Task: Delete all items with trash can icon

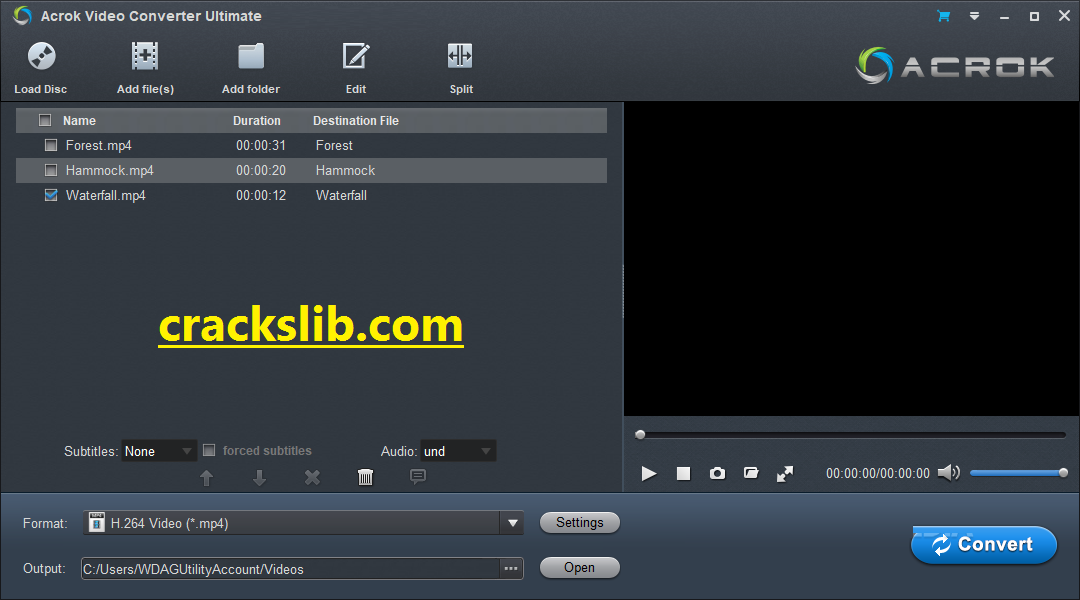Action: (365, 477)
